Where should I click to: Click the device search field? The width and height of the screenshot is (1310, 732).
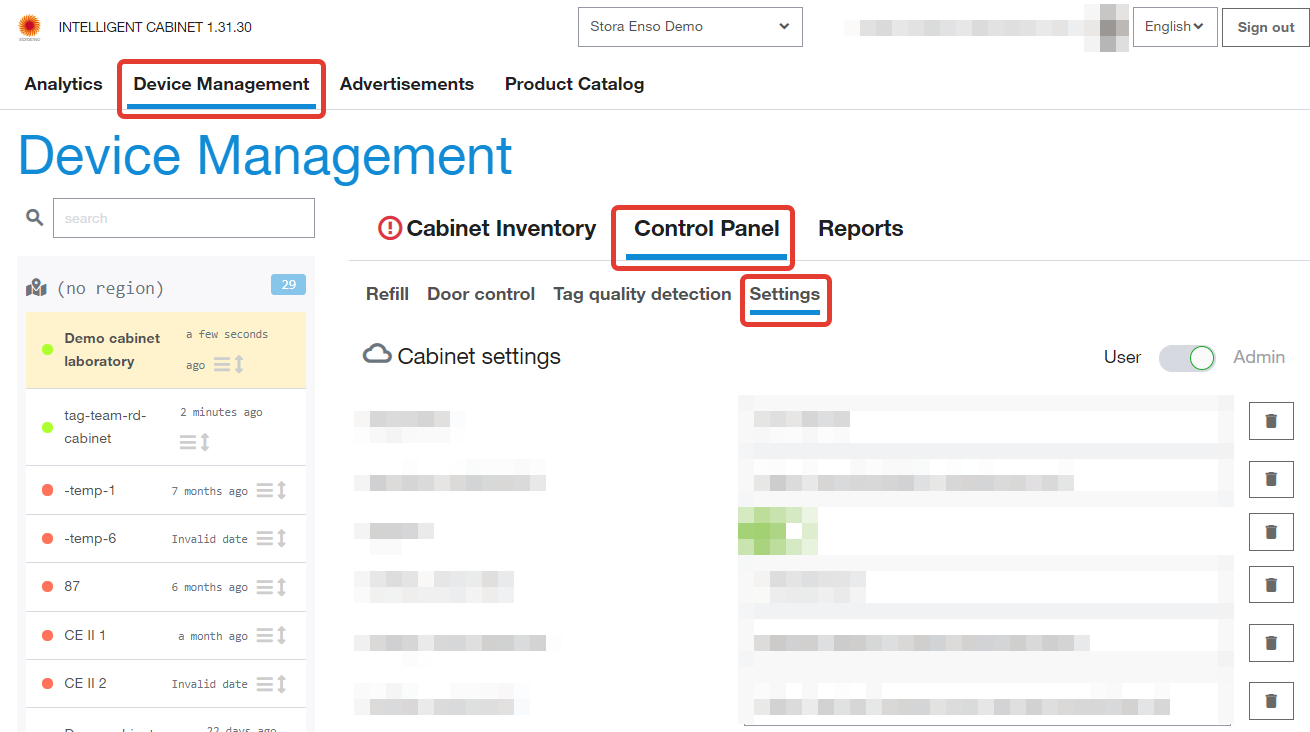184,218
